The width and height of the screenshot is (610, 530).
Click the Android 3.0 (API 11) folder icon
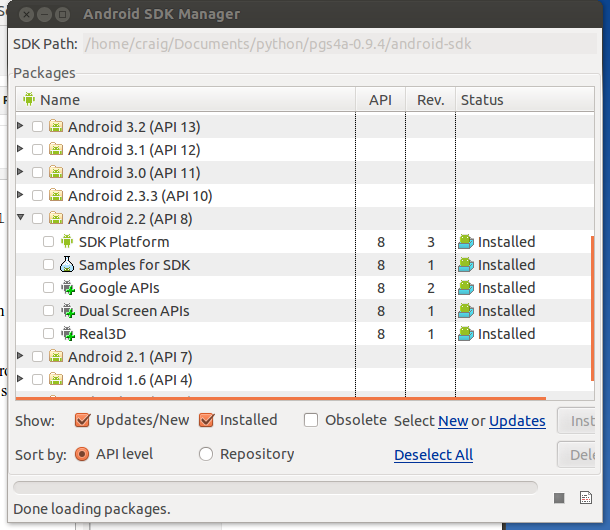coord(56,172)
